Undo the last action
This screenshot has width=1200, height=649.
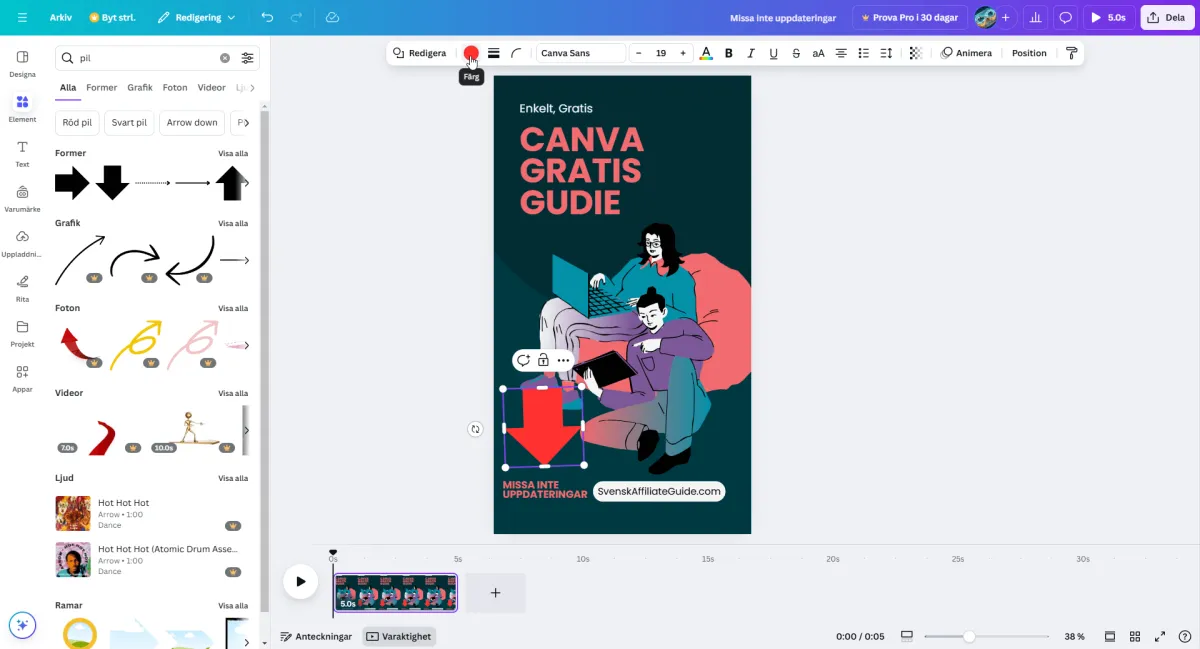point(267,17)
